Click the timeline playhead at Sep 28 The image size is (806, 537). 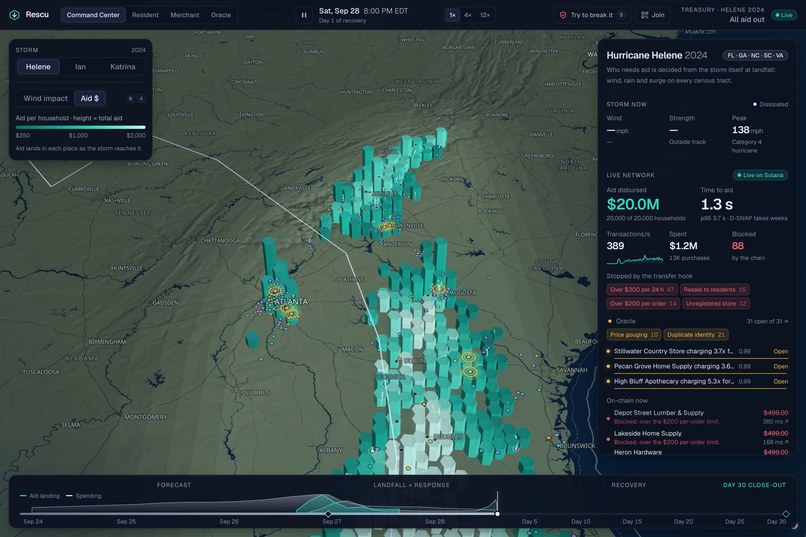[497, 513]
